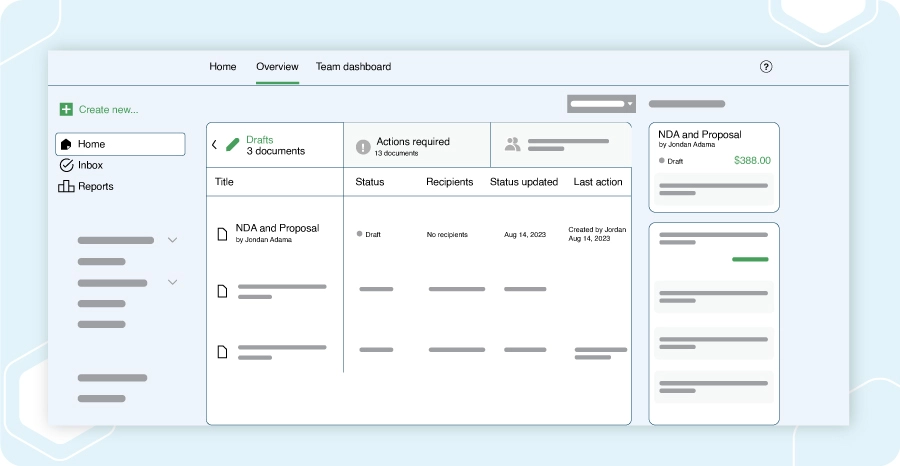Open NDA and Proposal in the table
This screenshot has width=900, height=466.
pyautogui.click(x=277, y=228)
